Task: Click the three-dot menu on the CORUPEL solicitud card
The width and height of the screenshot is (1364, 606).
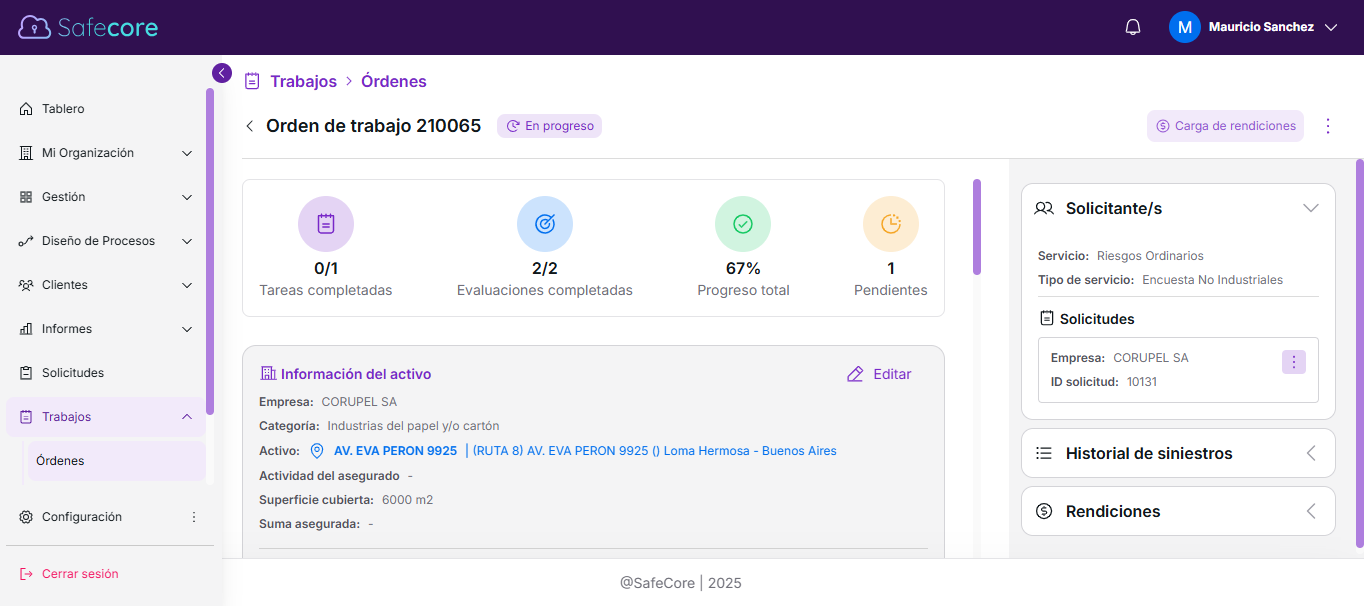Action: [x=1294, y=361]
